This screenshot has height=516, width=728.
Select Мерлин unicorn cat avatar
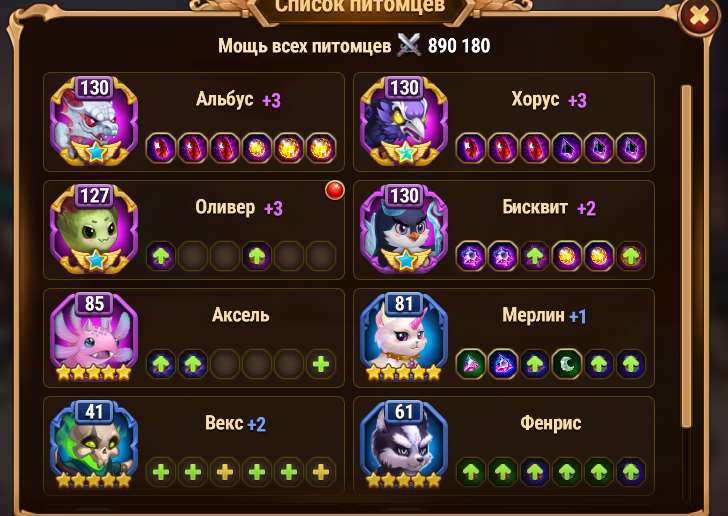pos(404,337)
